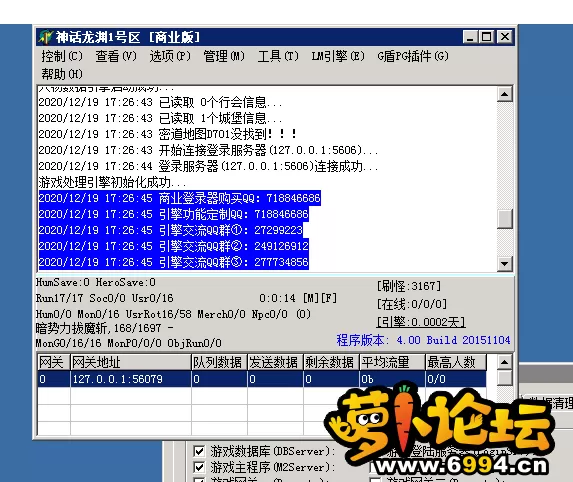The image size is (573, 482).
Task: Open the G盾PG插件(G) menu
Action: click(x=413, y=56)
